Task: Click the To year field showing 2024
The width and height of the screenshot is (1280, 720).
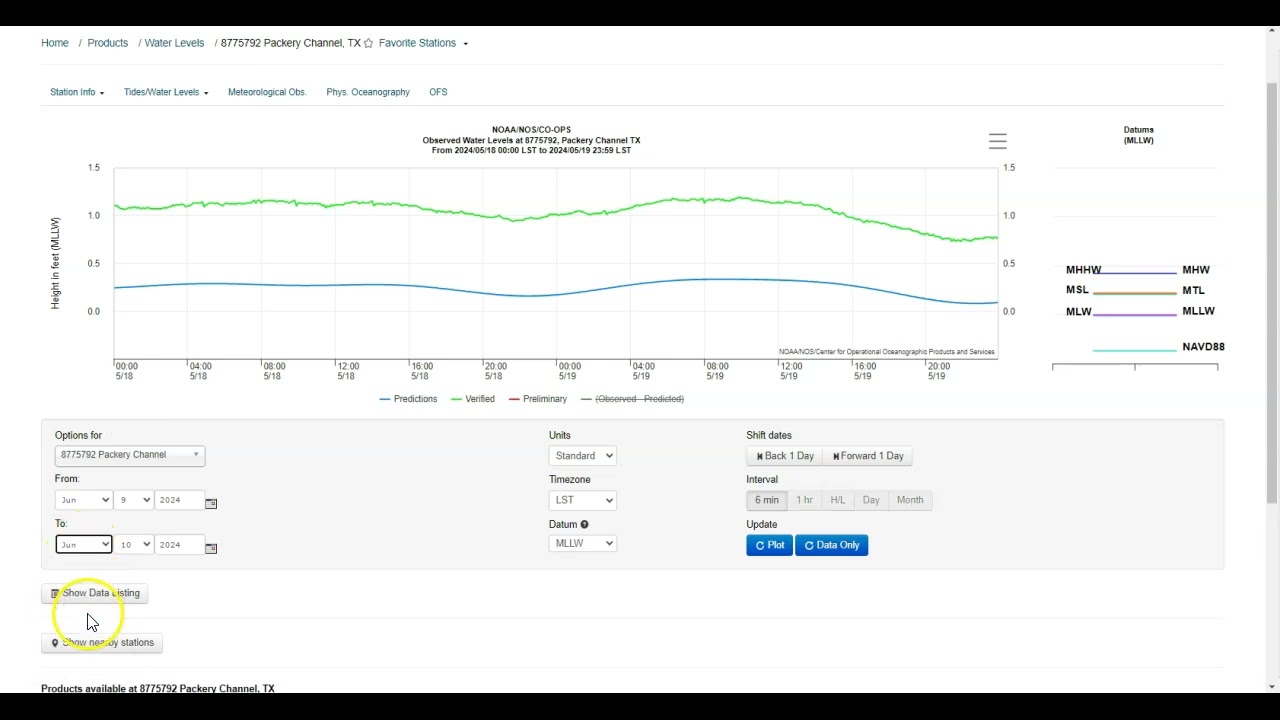Action: 180,545
